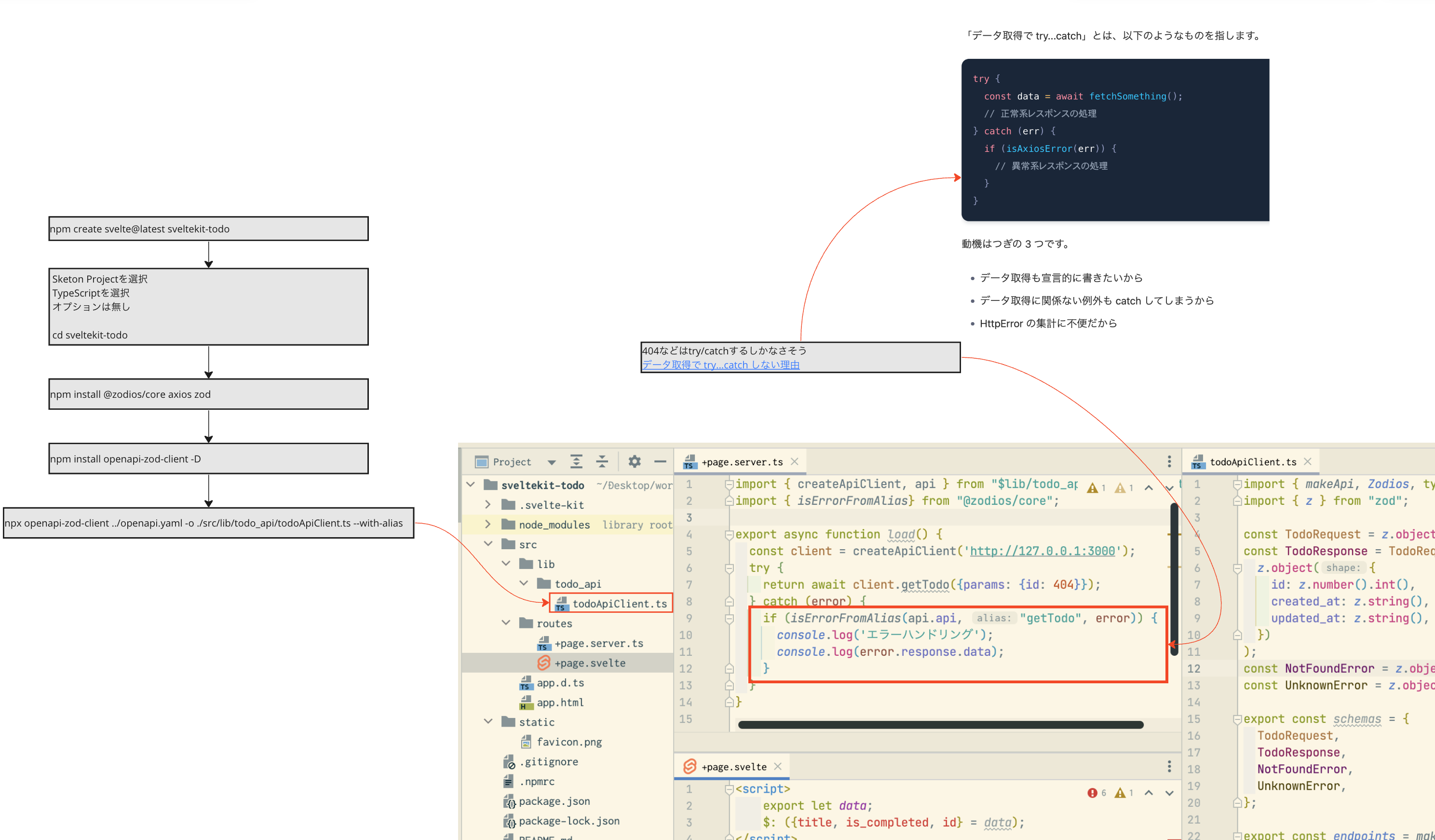Click the warning indicator in +page.server.ts editor
1435x840 pixels.
coord(1092,488)
